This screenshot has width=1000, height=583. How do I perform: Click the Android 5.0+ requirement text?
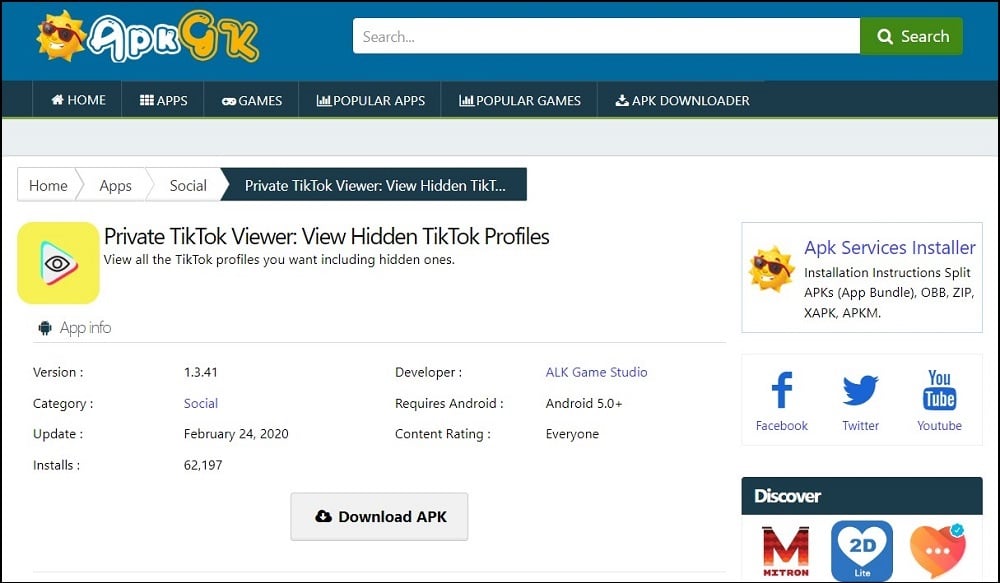click(584, 403)
